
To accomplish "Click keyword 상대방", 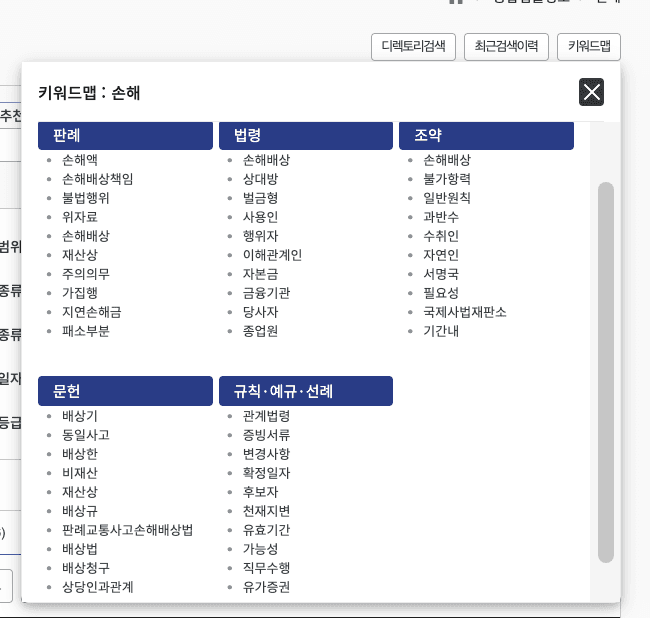I will (x=260, y=179).
